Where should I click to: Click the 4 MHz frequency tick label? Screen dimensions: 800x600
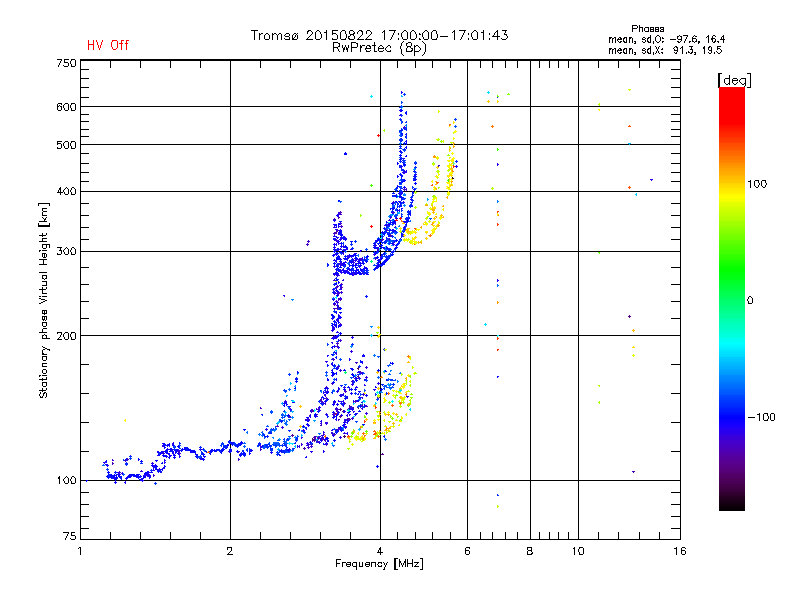click(380, 551)
